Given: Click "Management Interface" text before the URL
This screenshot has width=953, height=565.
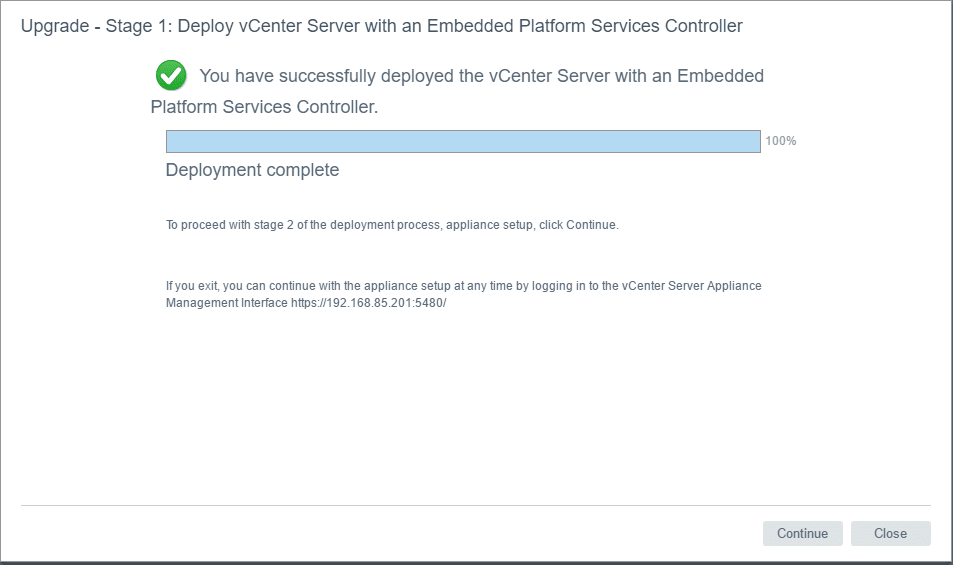Looking at the screenshot, I should (227, 303).
